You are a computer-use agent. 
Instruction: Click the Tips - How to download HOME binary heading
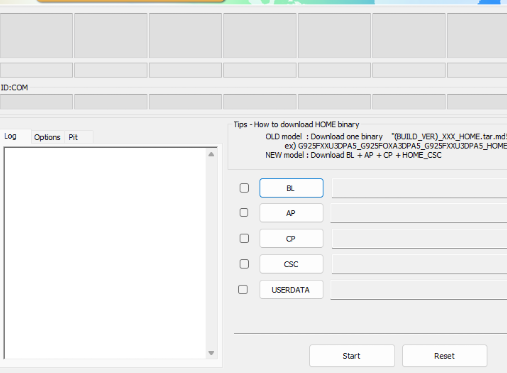296,125
